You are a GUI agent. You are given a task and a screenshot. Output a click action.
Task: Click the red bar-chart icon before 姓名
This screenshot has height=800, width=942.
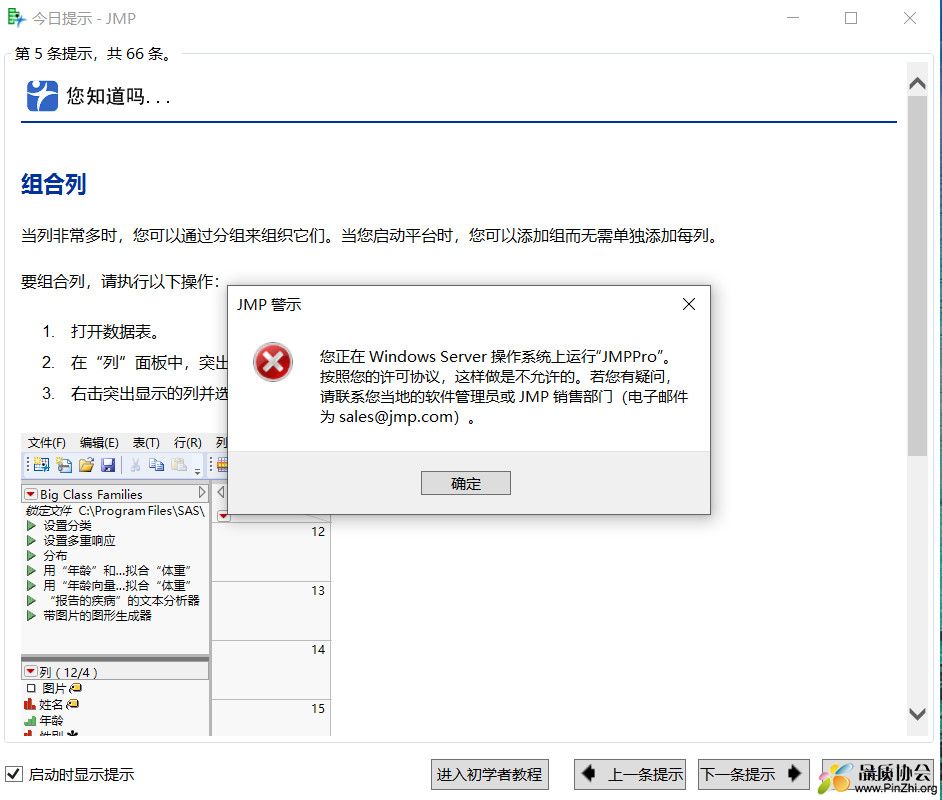[x=30, y=704]
